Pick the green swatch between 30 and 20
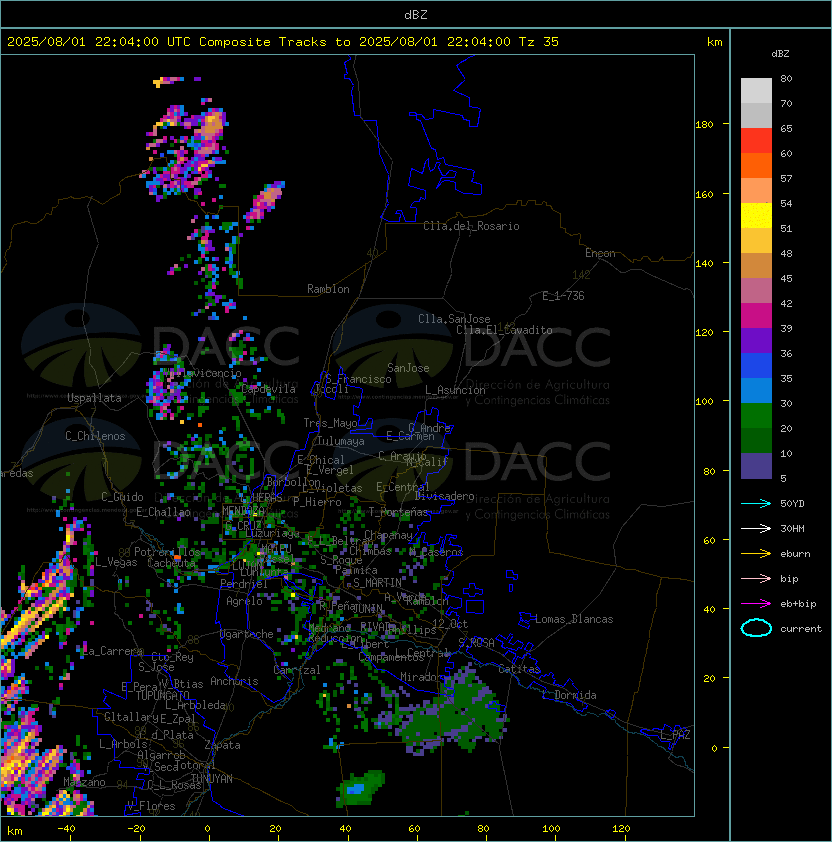This screenshot has height=842, width=832. 756,416
